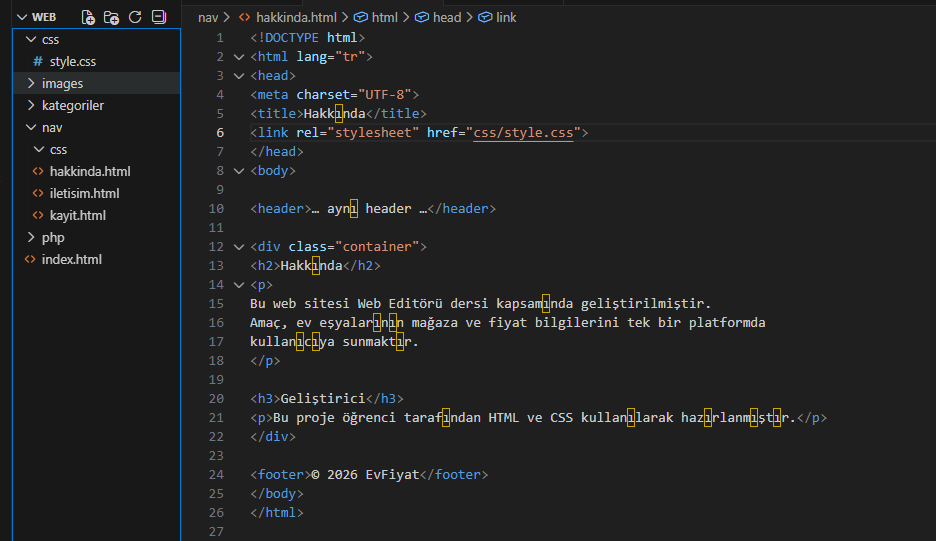Click the html breadcrumb segment
Screen dimensions: 936x541
[x=384, y=18]
